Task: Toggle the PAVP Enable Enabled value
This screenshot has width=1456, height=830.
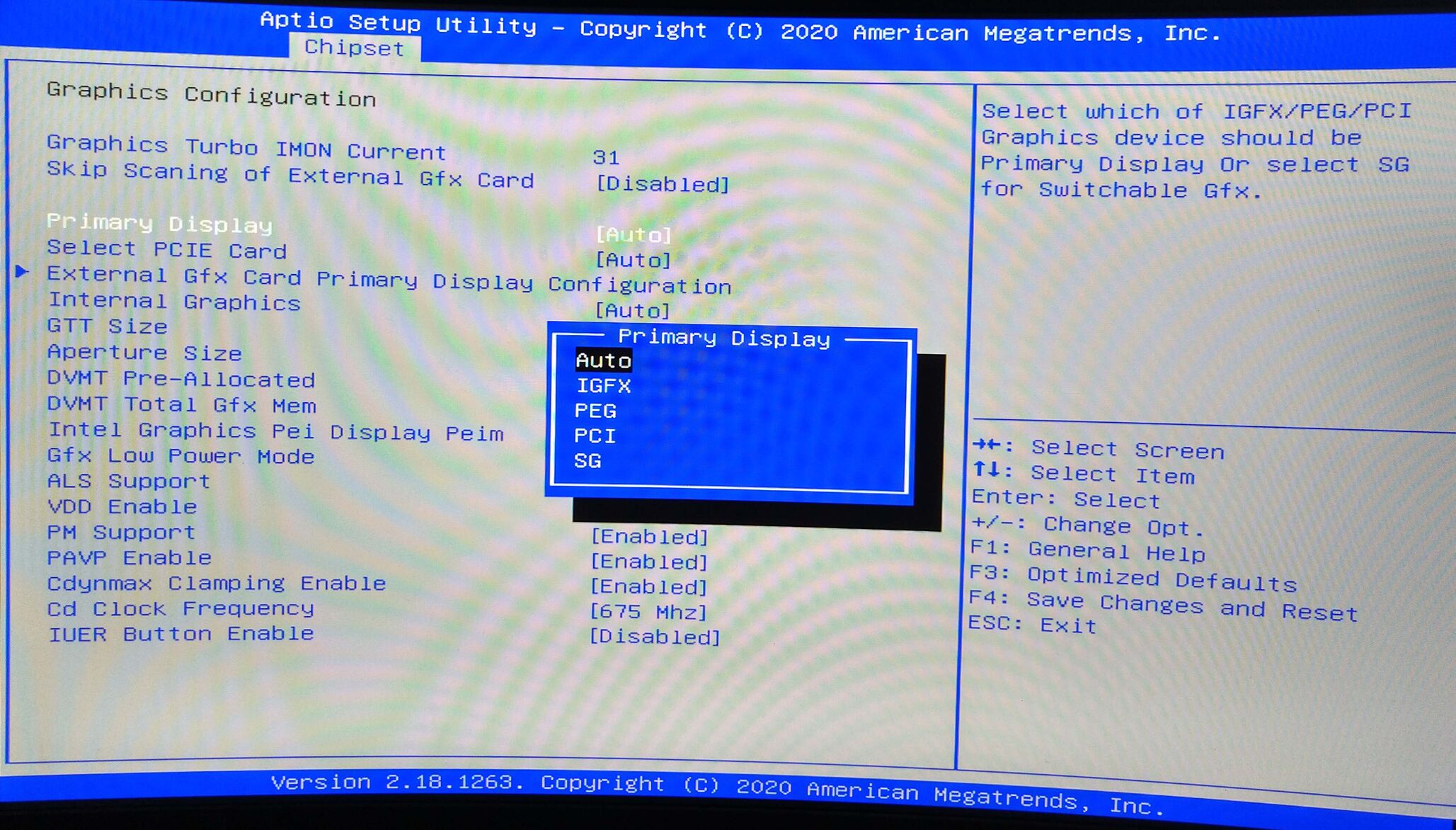Action: click(x=649, y=562)
